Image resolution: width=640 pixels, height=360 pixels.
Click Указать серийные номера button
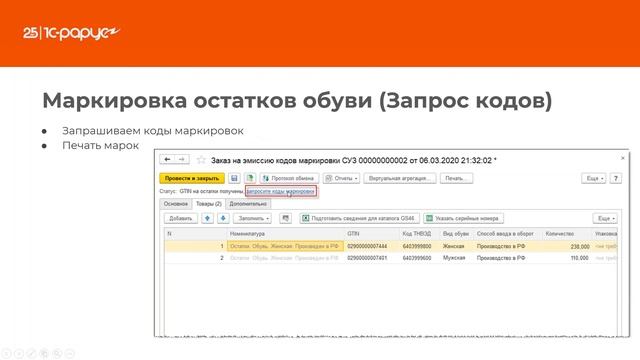(x=463, y=218)
